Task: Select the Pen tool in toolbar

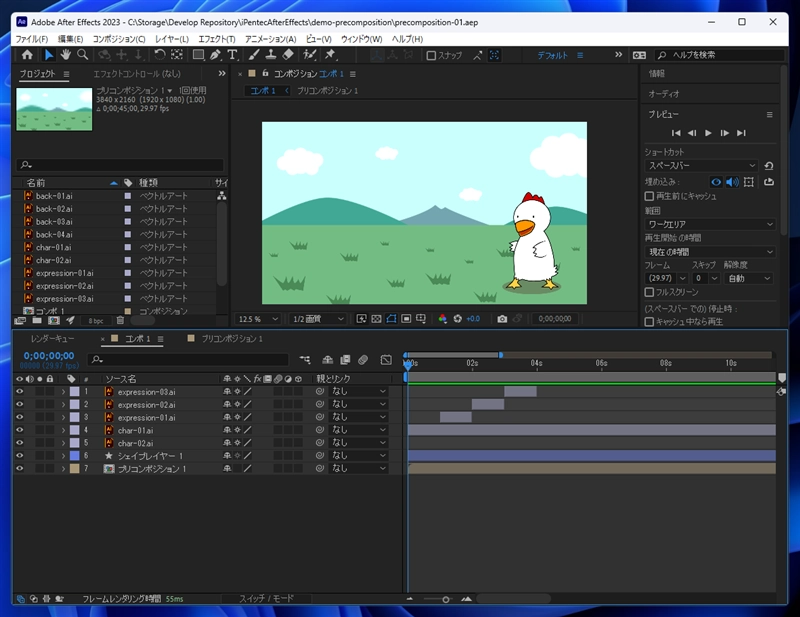Action: [215, 55]
